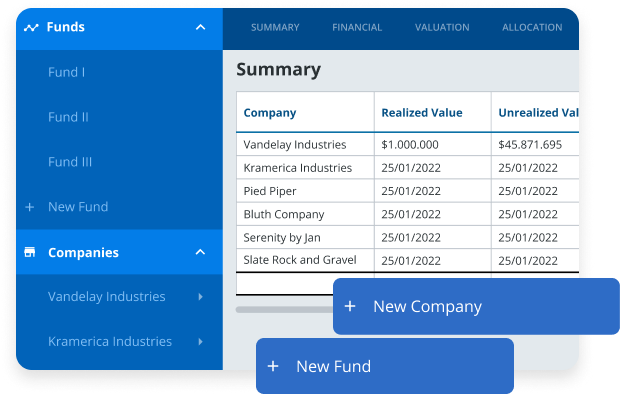
Task: Click the Funds chart line icon
Action: pyautogui.click(x=31, y=27)
